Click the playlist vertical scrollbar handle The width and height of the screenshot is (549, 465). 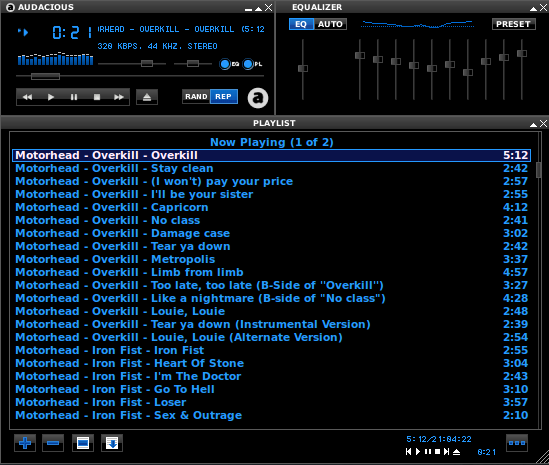point(538,169)
